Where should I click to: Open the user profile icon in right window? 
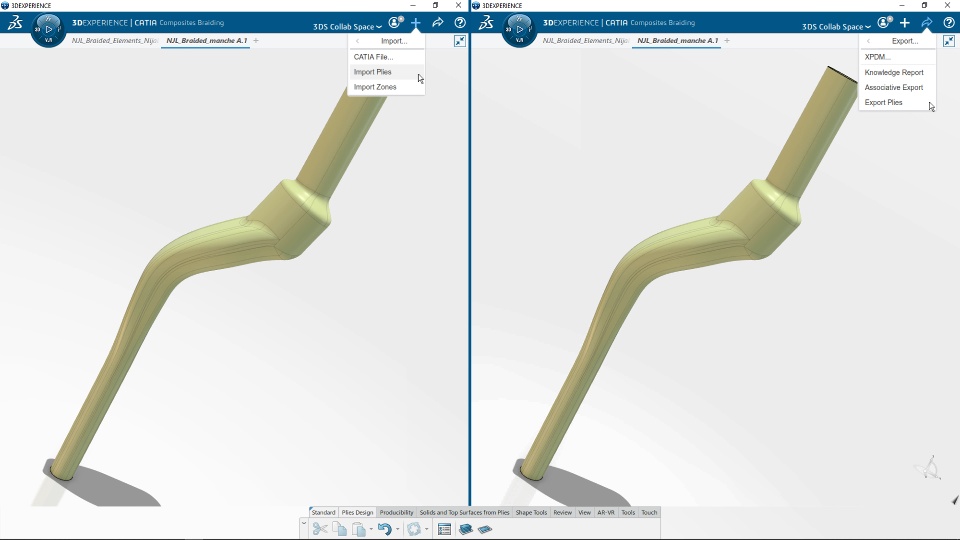(885, 23)
